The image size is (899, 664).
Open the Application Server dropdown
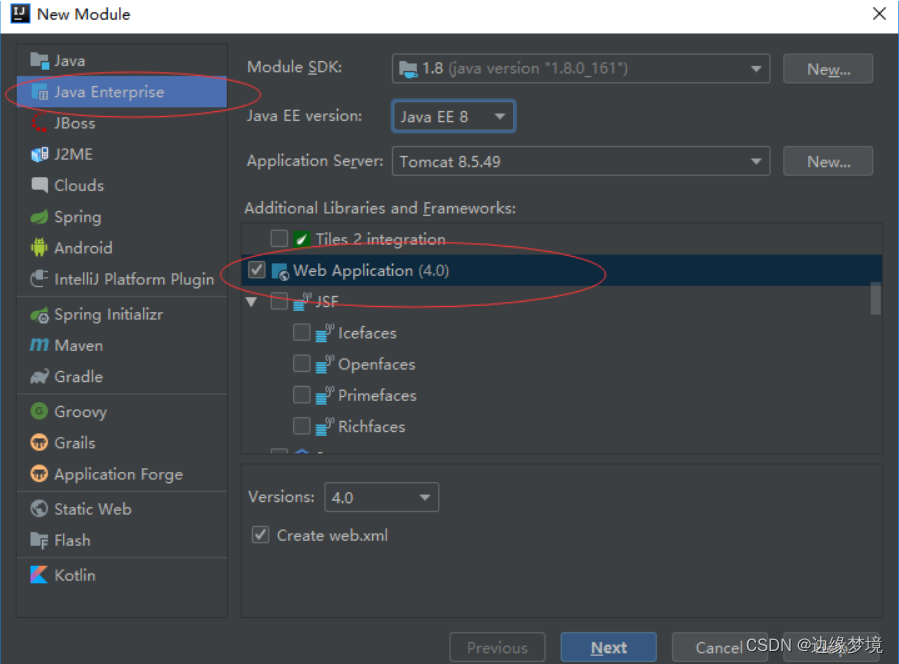[x=581, y=161]
